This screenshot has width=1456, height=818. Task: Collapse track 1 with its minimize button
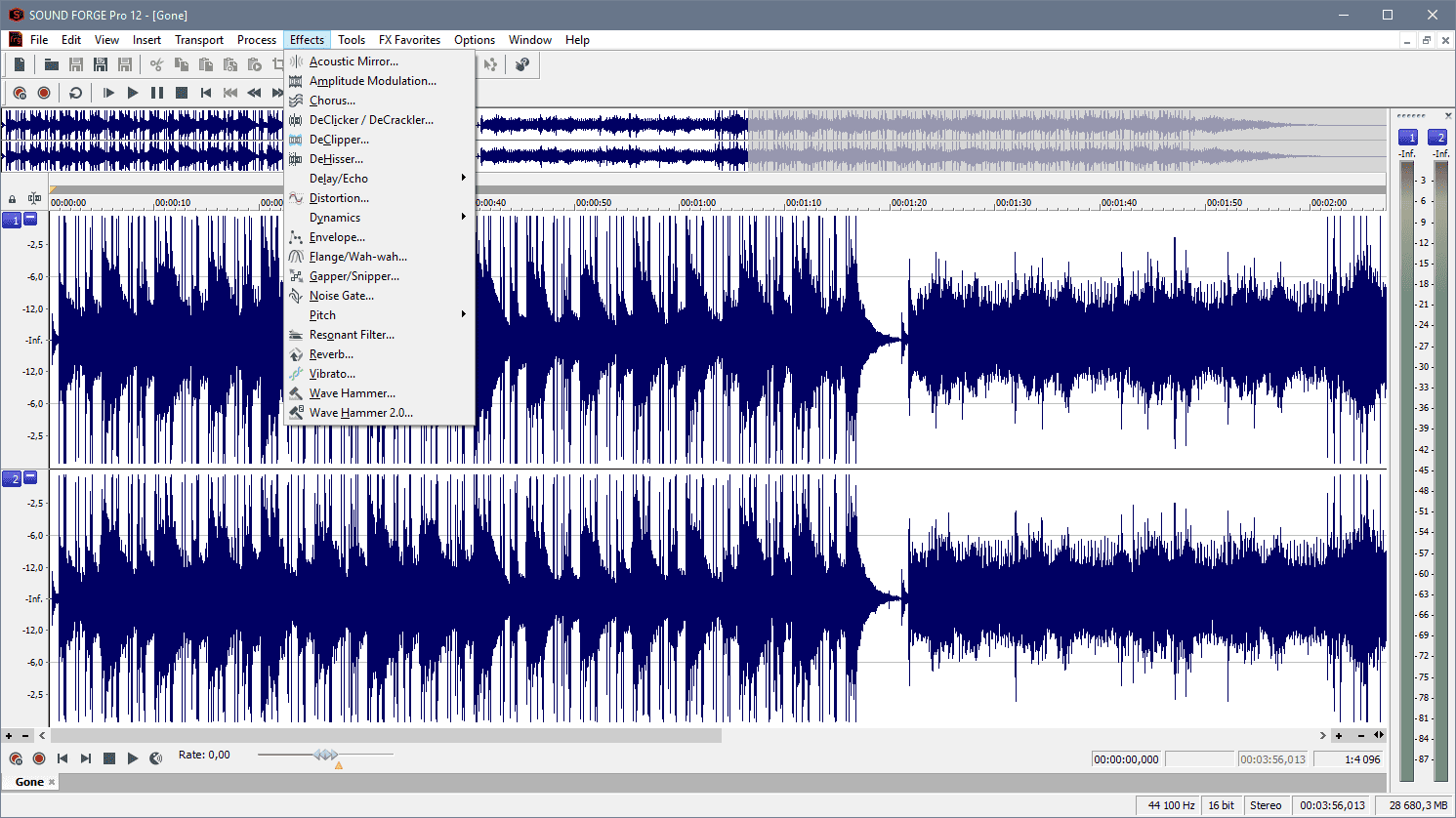[31, 219]
